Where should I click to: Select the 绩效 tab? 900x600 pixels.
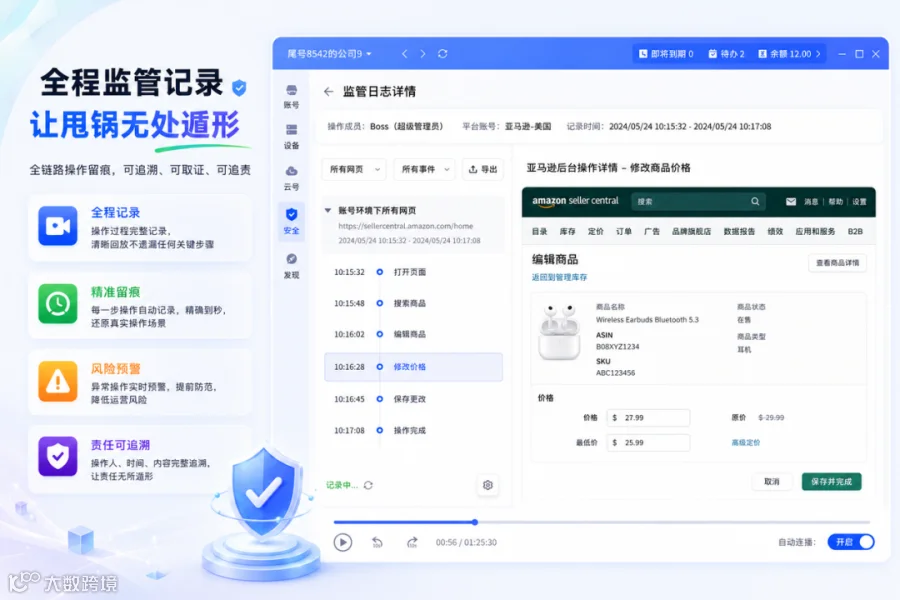pos(775,231)
